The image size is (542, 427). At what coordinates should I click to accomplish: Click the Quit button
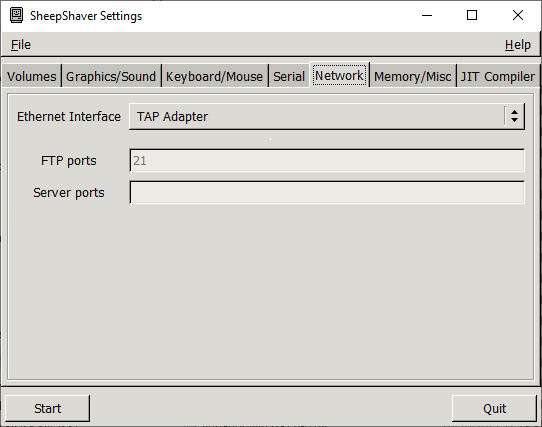pyautogui.click(x=494, y=408)
